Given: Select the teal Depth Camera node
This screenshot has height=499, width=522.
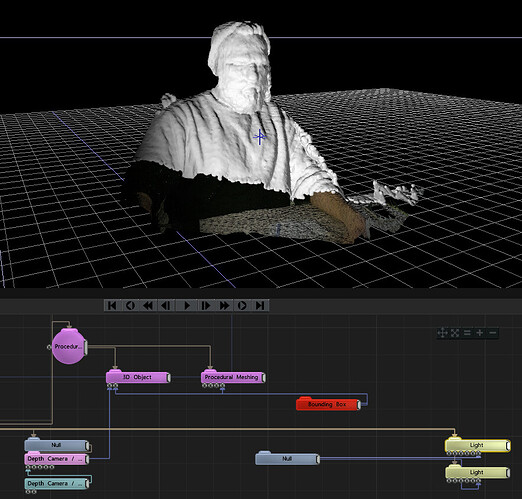Looking at the screenshot, I should 56,483.
